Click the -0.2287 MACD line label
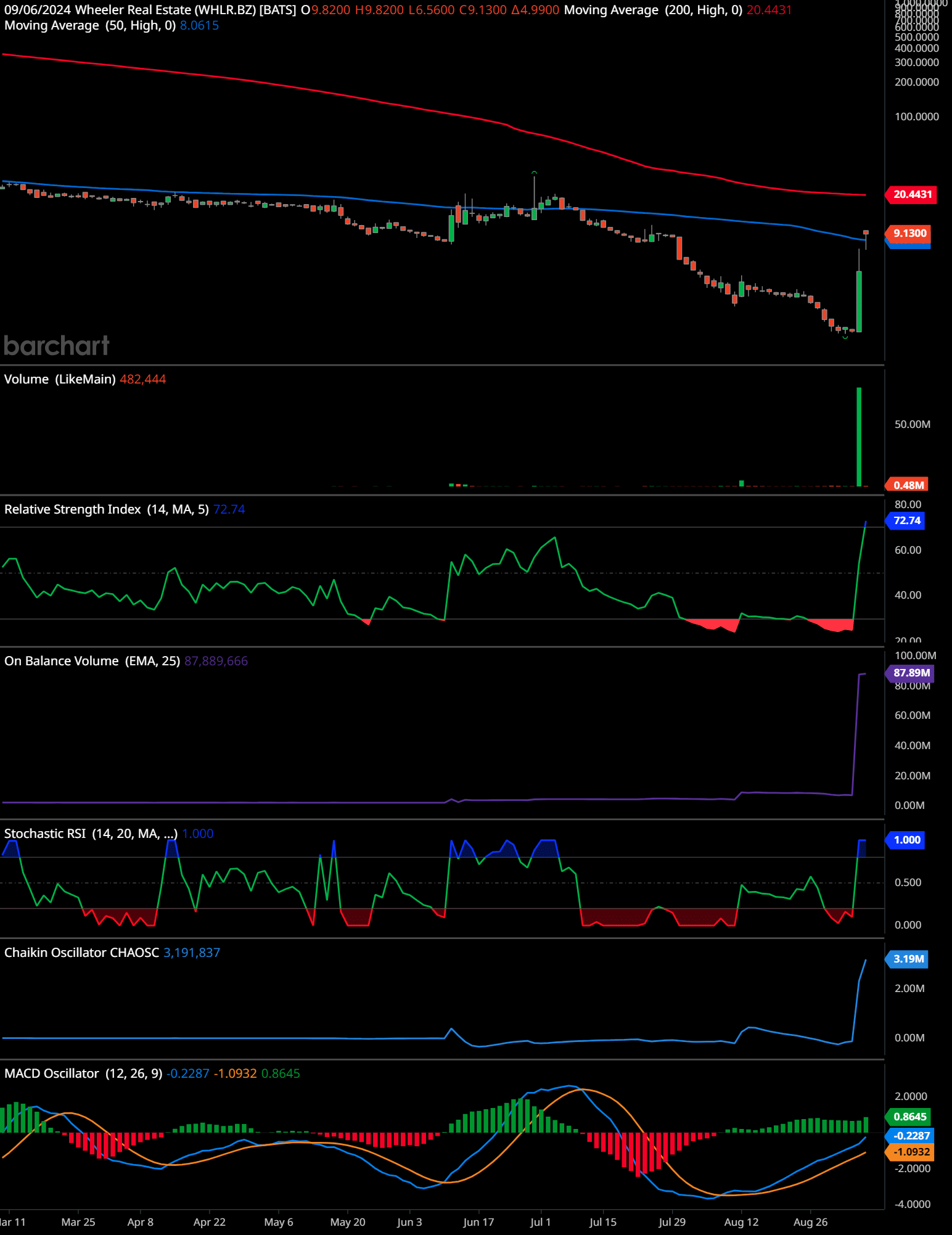Viewport: 952px width, 1235px height. click(x=911, y=1136)
